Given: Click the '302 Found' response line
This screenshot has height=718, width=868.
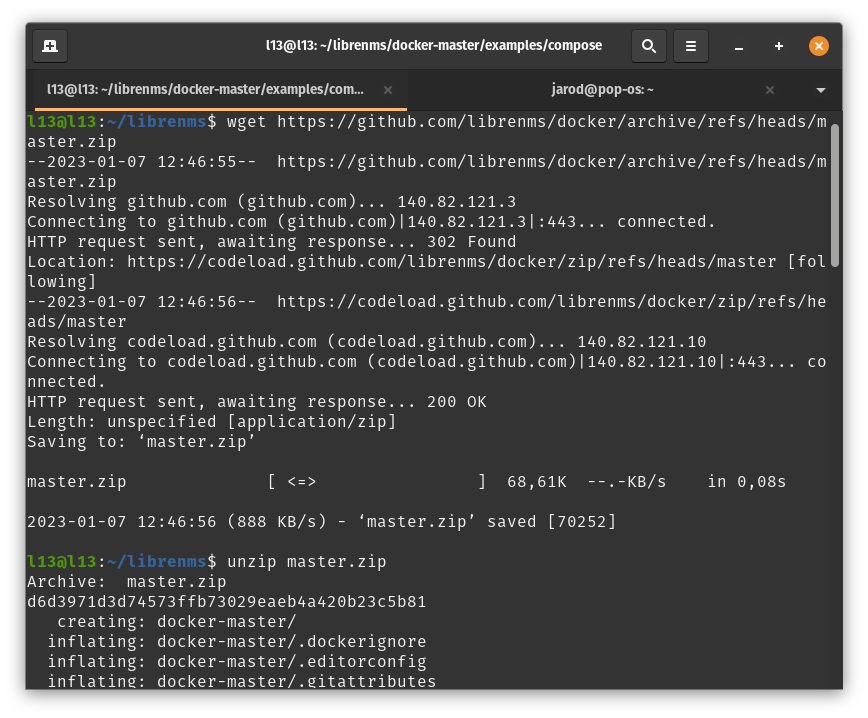Looking at the screenshot, I should (272, 242).
